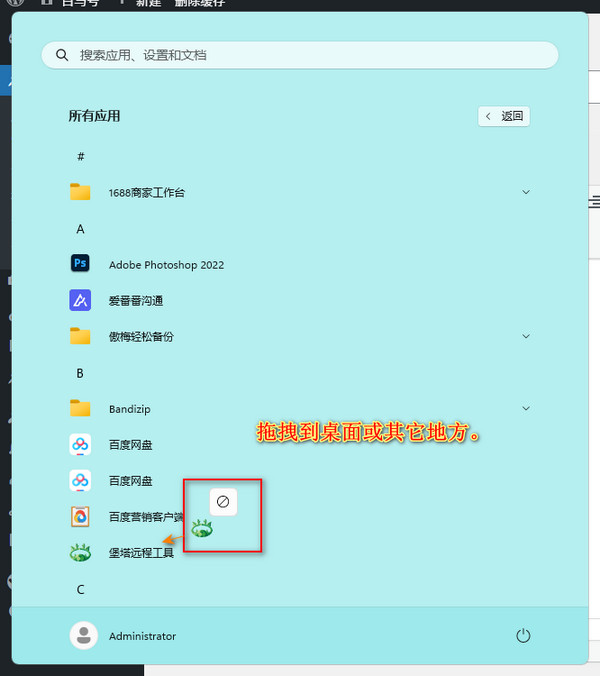The width and height of the screenshot is (600, 676).
Task: Open the Administrator user account menu
Action: [123, 636]
